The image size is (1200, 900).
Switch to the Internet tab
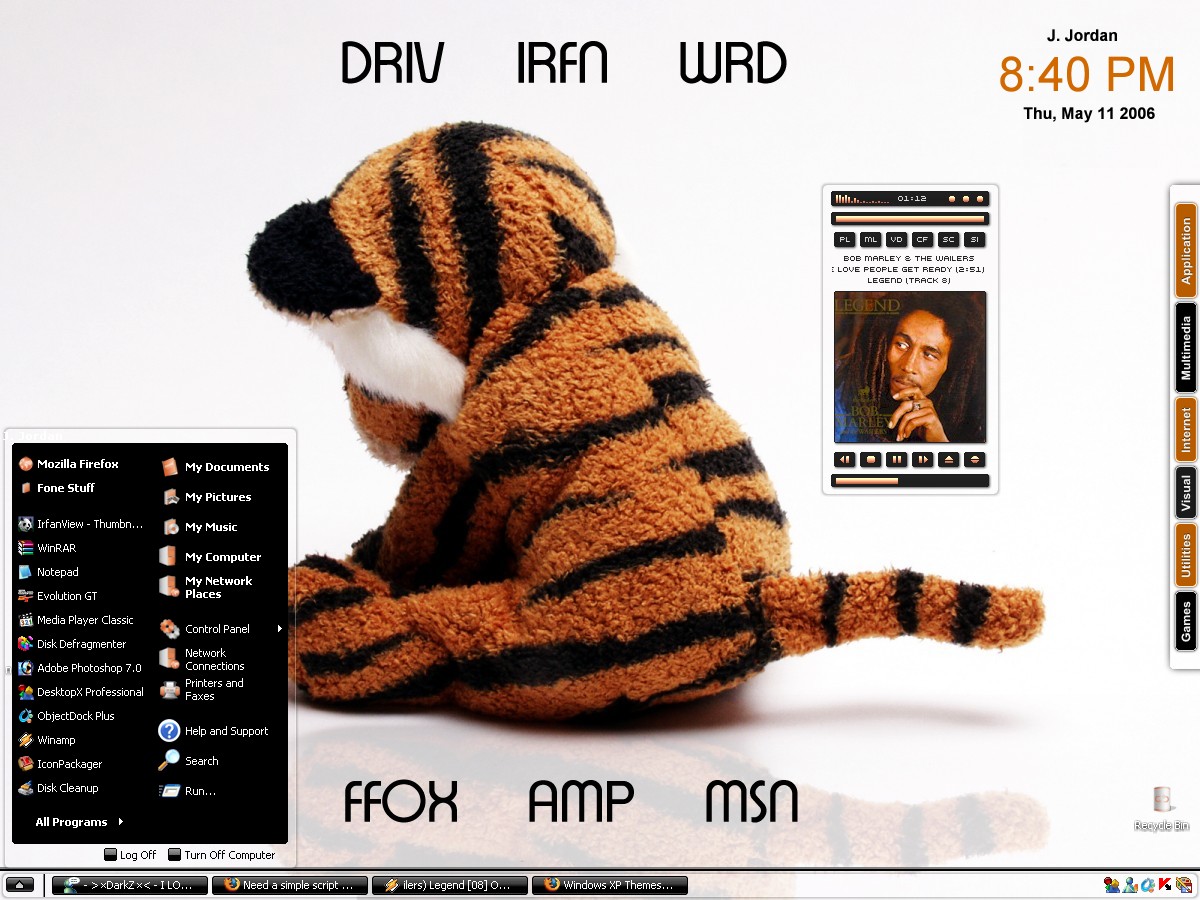[x=1186, y=428]
